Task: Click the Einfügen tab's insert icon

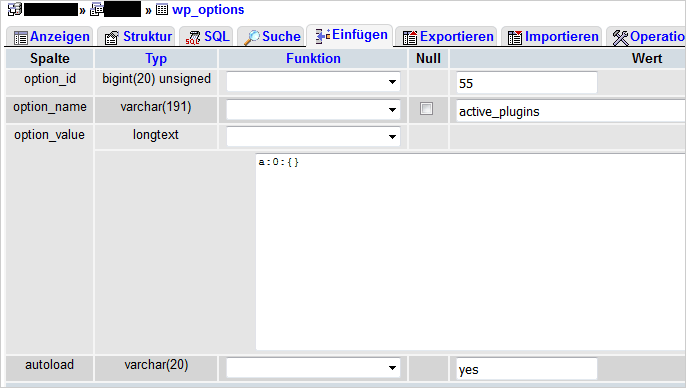Action: 323,36
